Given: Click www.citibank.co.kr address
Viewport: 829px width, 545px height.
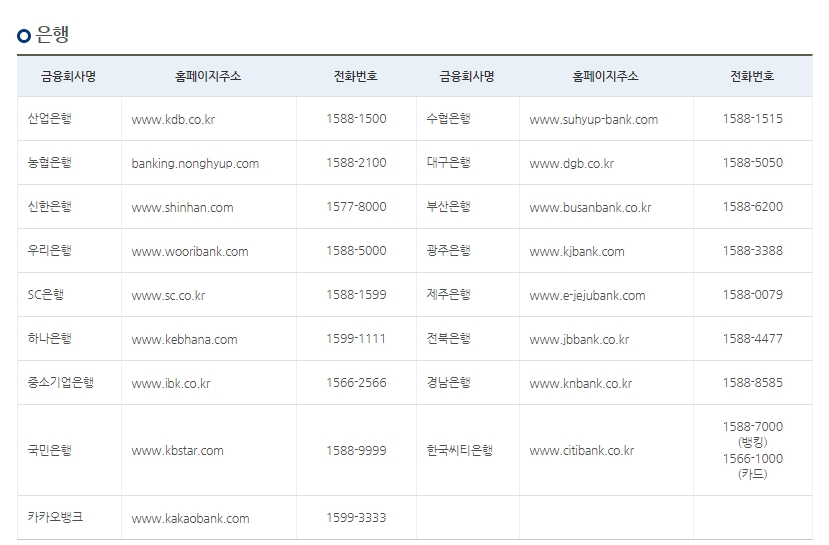Looking at the screenshot, I should click(582, 451).
